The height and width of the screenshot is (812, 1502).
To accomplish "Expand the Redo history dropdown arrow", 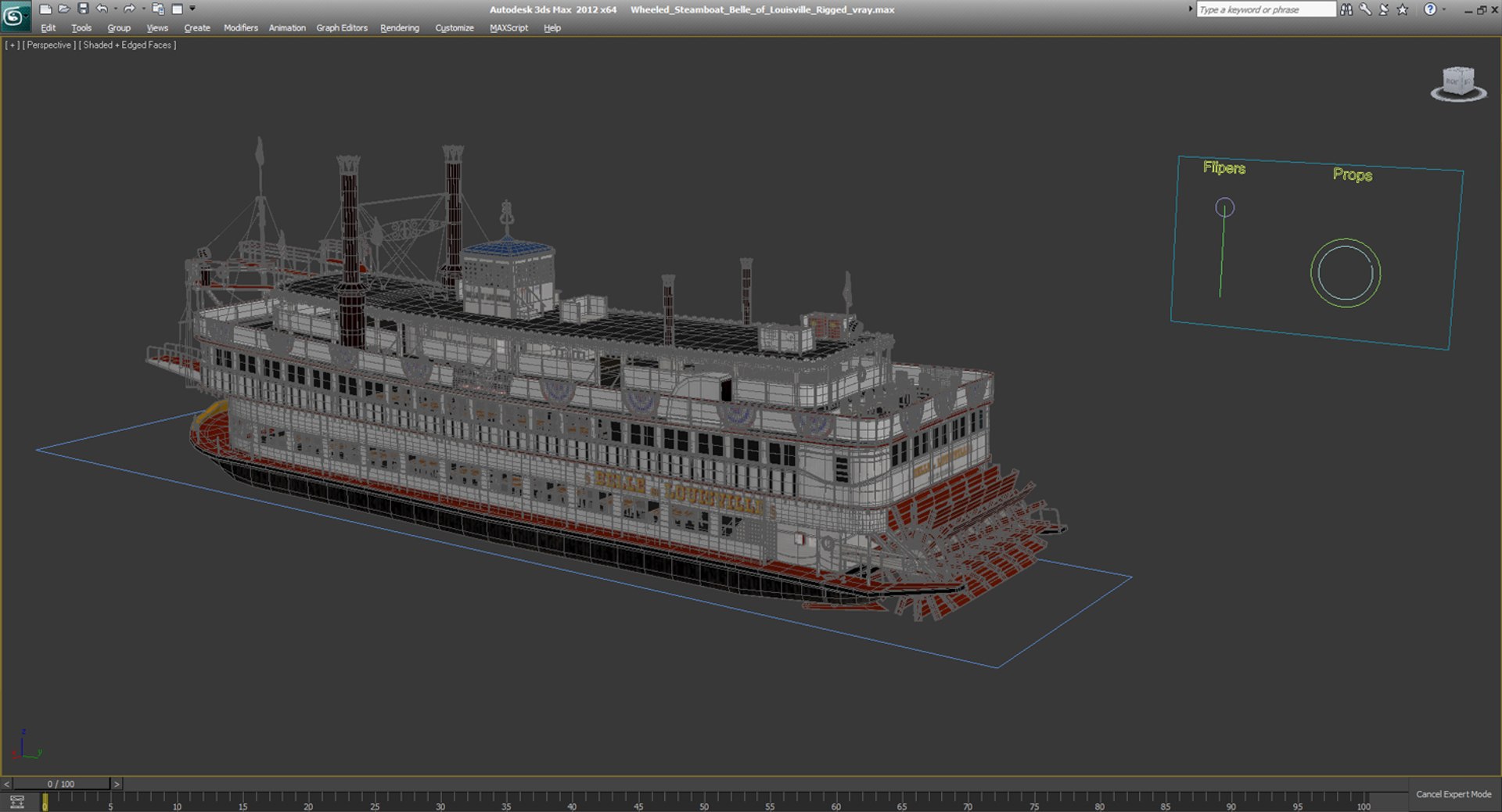I will coord(143,9).
